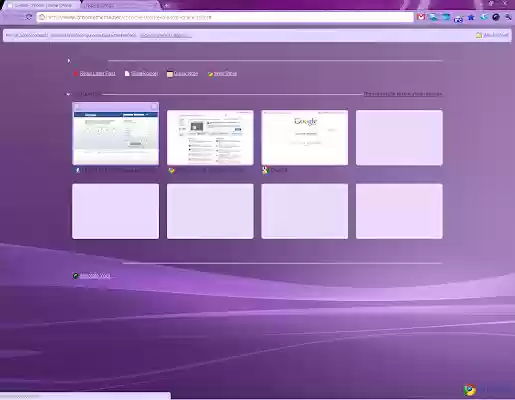Image resolution: width=515 pixels, height=400 pixels.
Task: Click the link at right of most visited header
Action: tap(403, 94)
